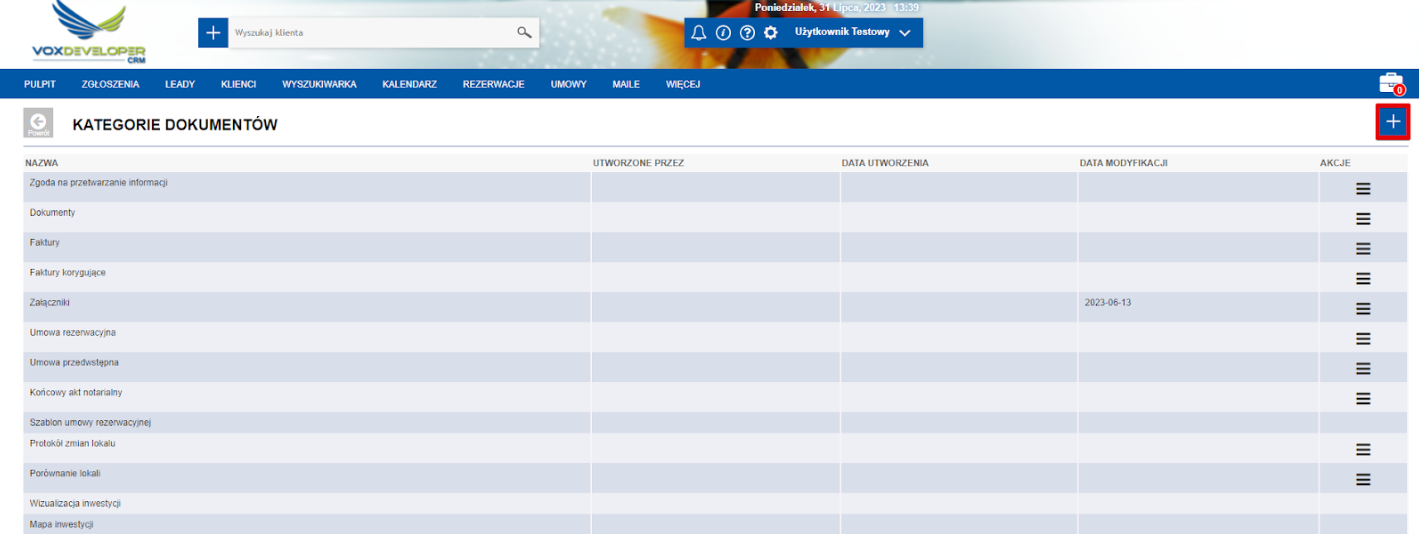Open the PULPIT menu item
This screenshot has height=534, width=1419.
click(x=40, y=84)
